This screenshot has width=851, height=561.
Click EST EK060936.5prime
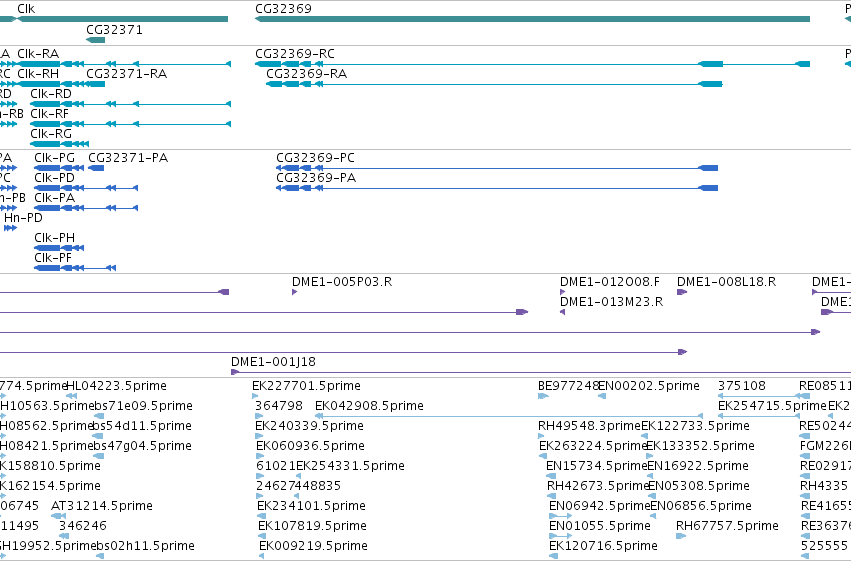point(310,447)
